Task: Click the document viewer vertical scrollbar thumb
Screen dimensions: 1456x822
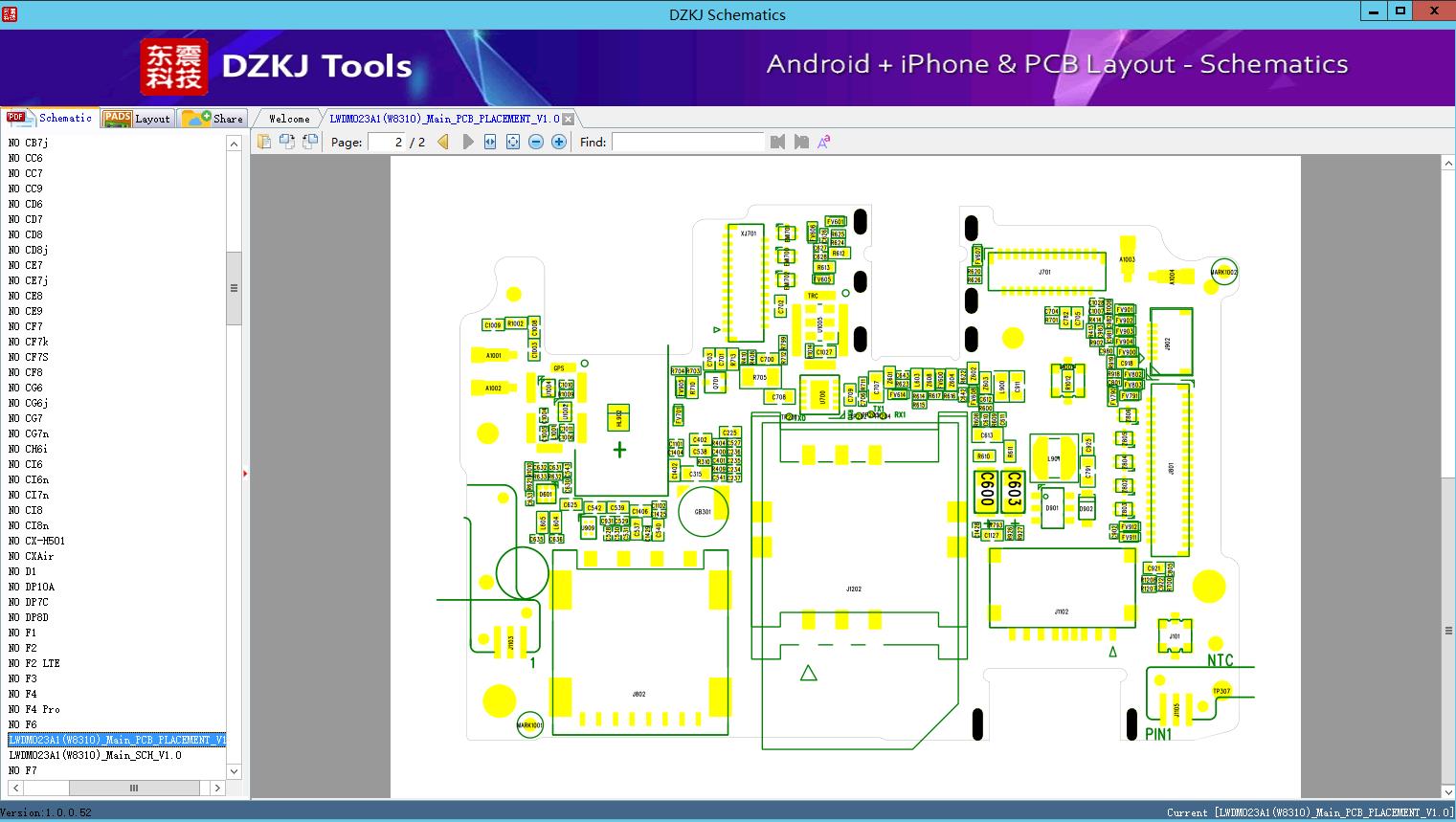Action: coord(1448,630)
